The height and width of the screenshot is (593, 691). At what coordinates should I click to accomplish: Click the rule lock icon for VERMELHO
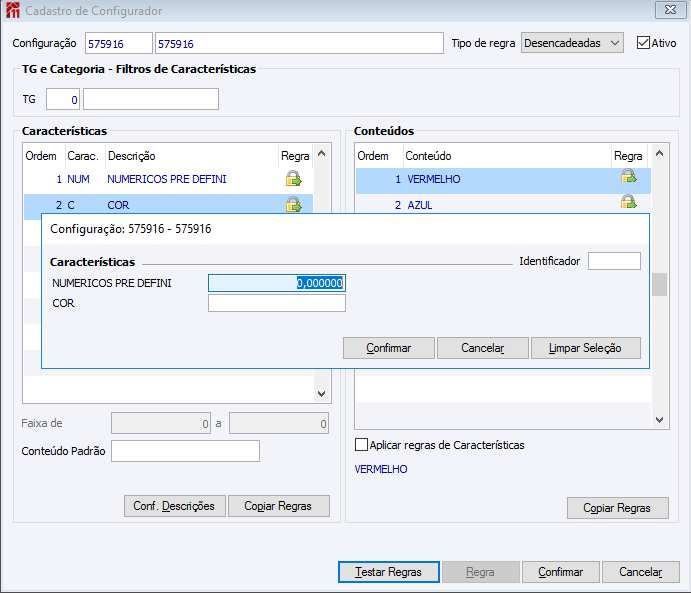628,176
